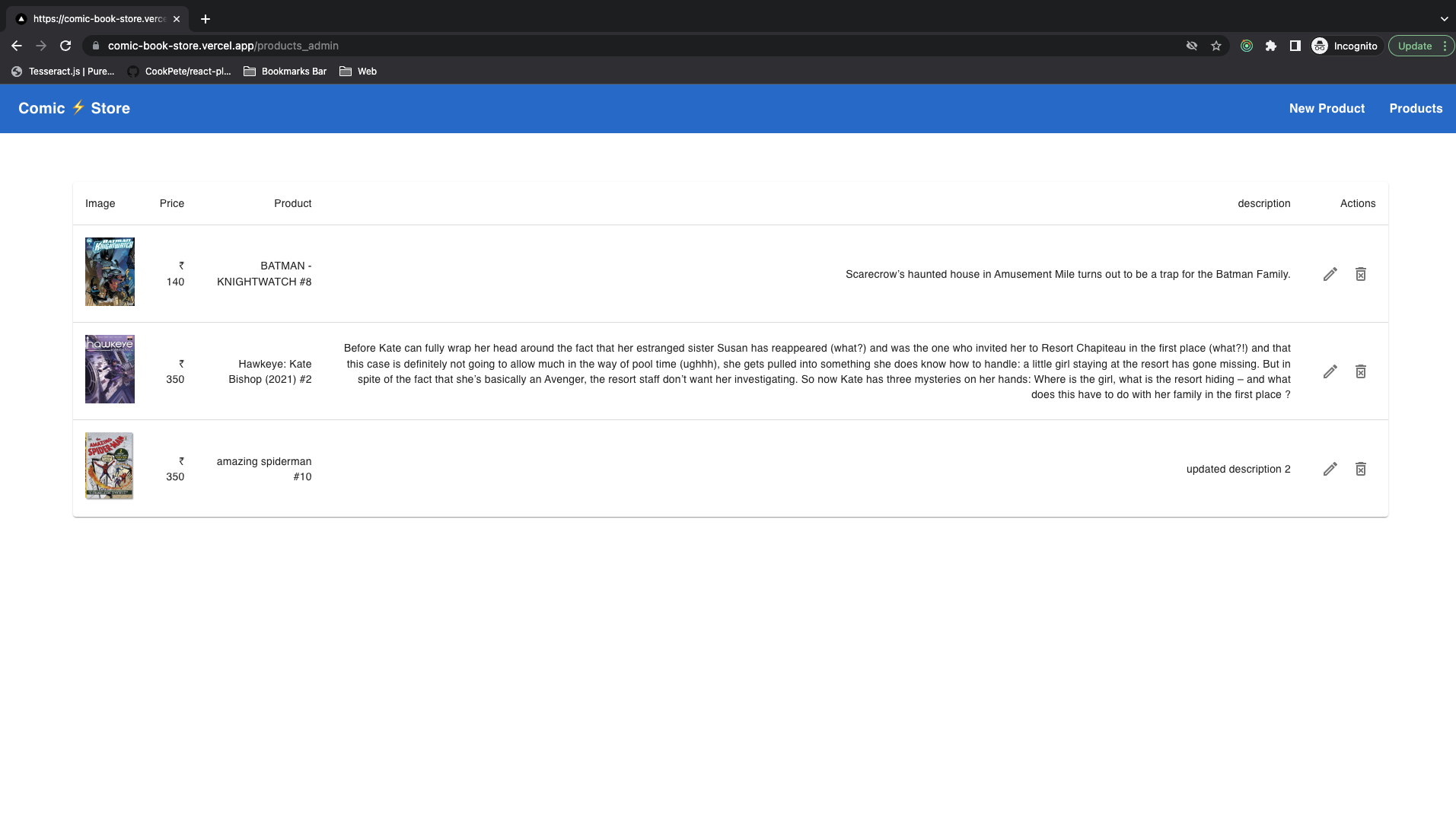
Task: Click the Chrome Update button
Action: tap(1420, 46)
